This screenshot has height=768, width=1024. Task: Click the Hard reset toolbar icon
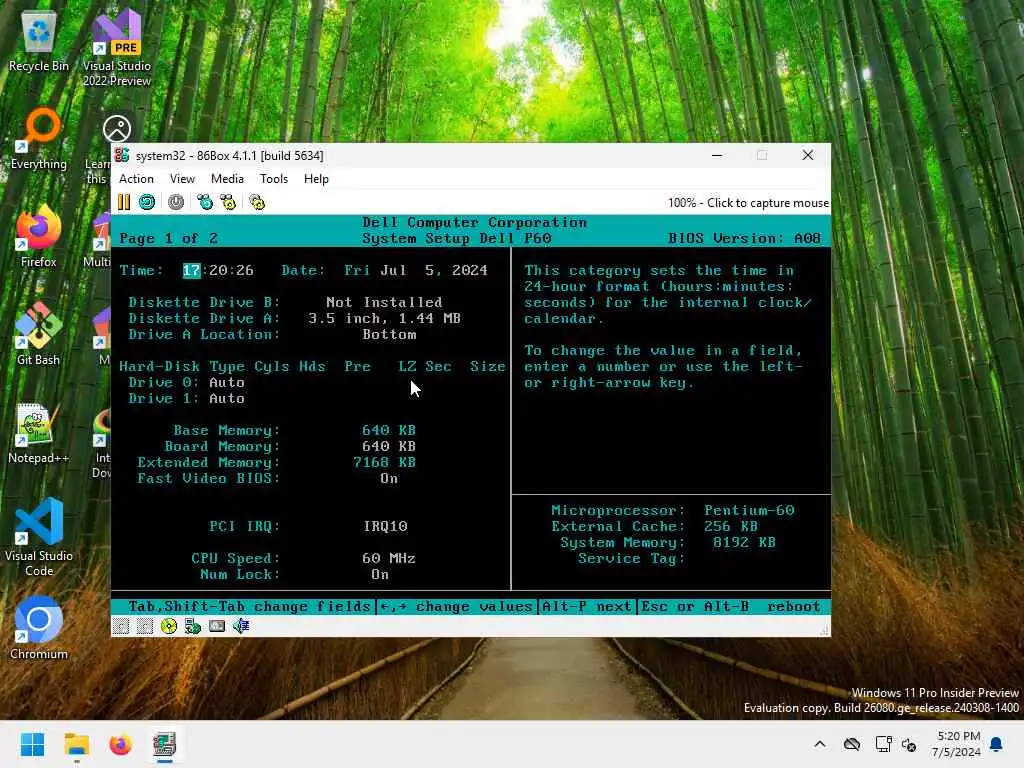[x=147, y=202]
